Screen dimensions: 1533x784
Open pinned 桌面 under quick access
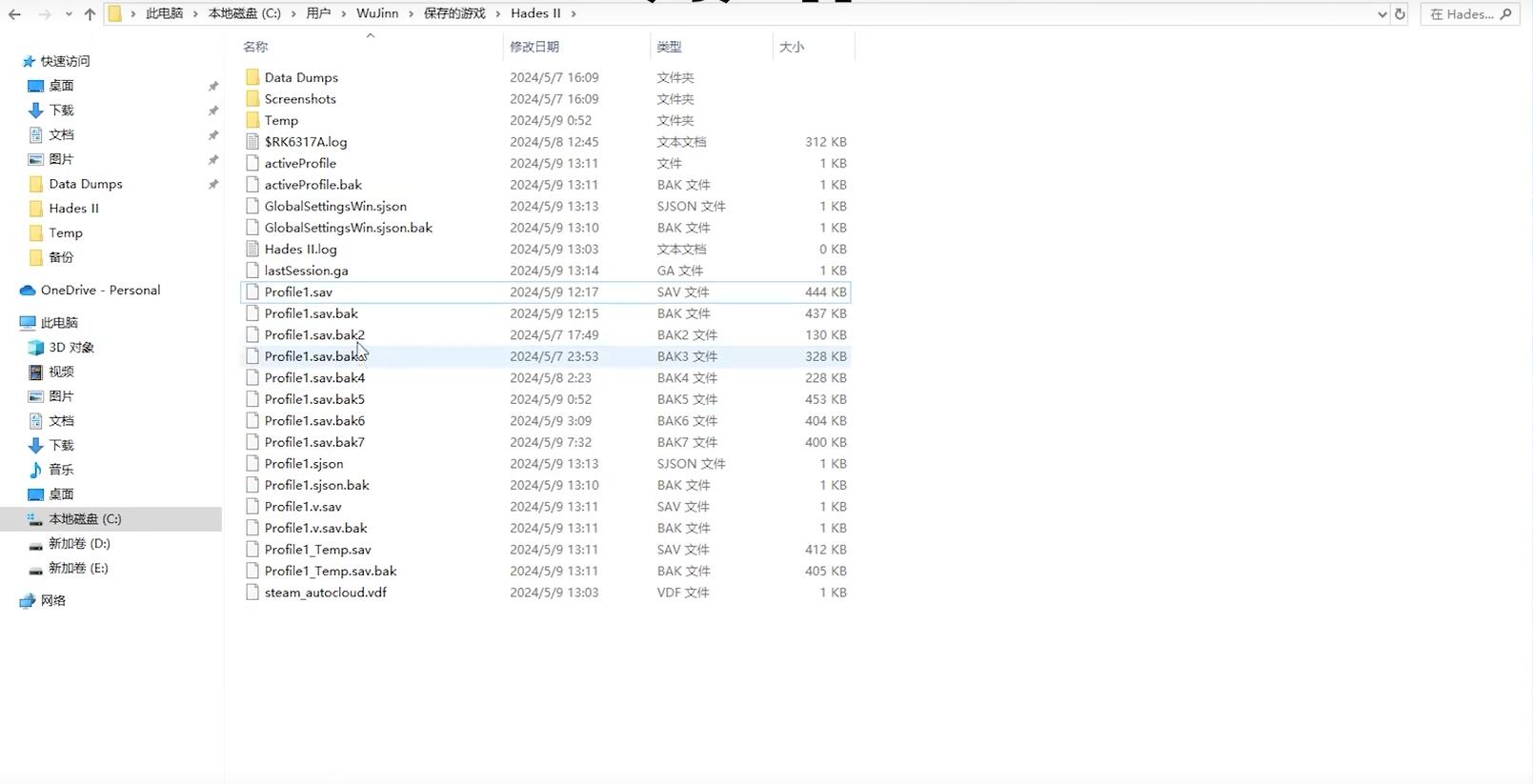tap(61, 86)
